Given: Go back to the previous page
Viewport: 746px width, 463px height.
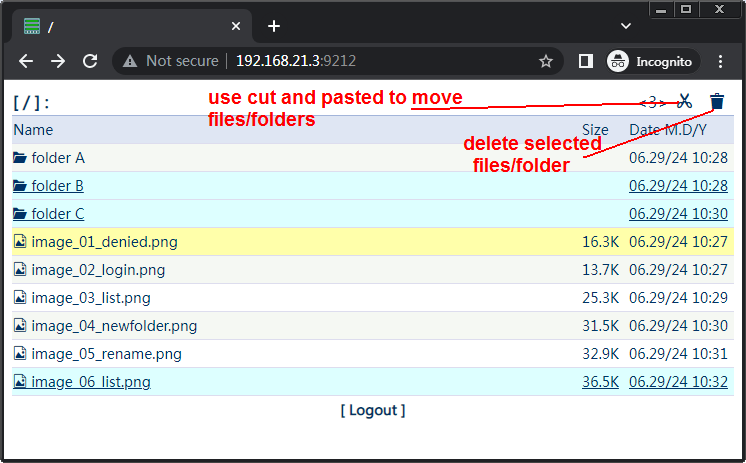Looking at the screenshot, I should (x=26, y=61).
